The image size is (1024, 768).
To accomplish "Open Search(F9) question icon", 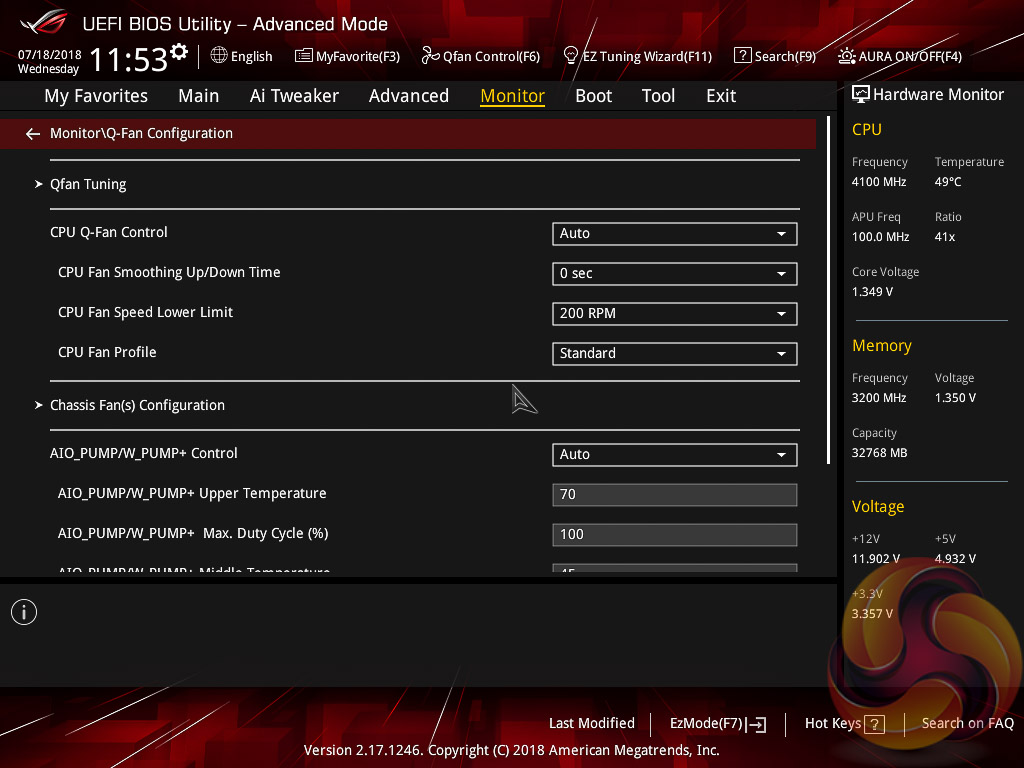I will click(742, 56).
